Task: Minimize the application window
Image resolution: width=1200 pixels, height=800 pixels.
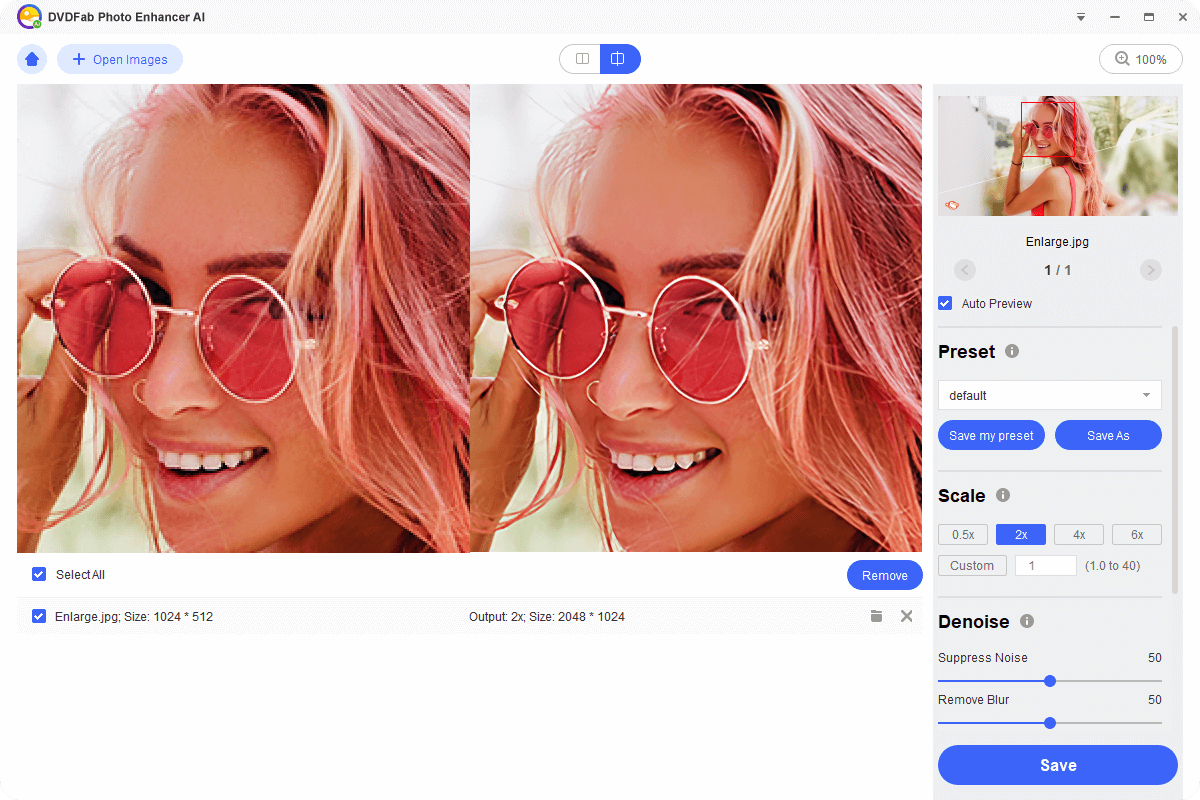Action: pos(1114,17)
